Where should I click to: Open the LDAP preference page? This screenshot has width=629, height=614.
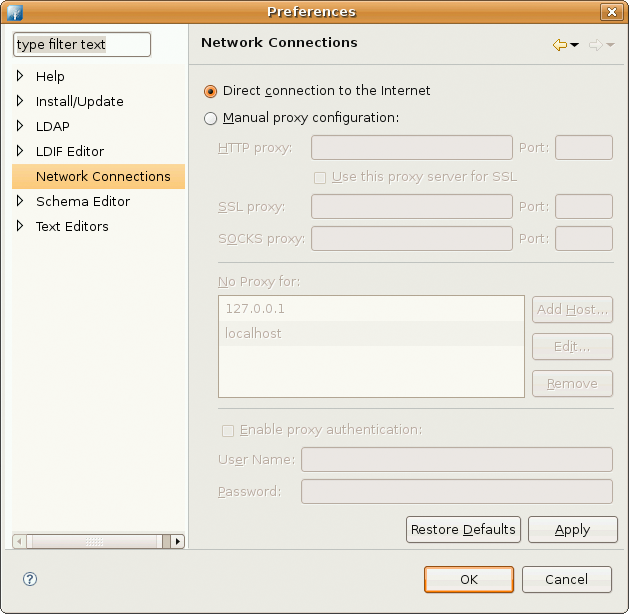click(53, 126)
